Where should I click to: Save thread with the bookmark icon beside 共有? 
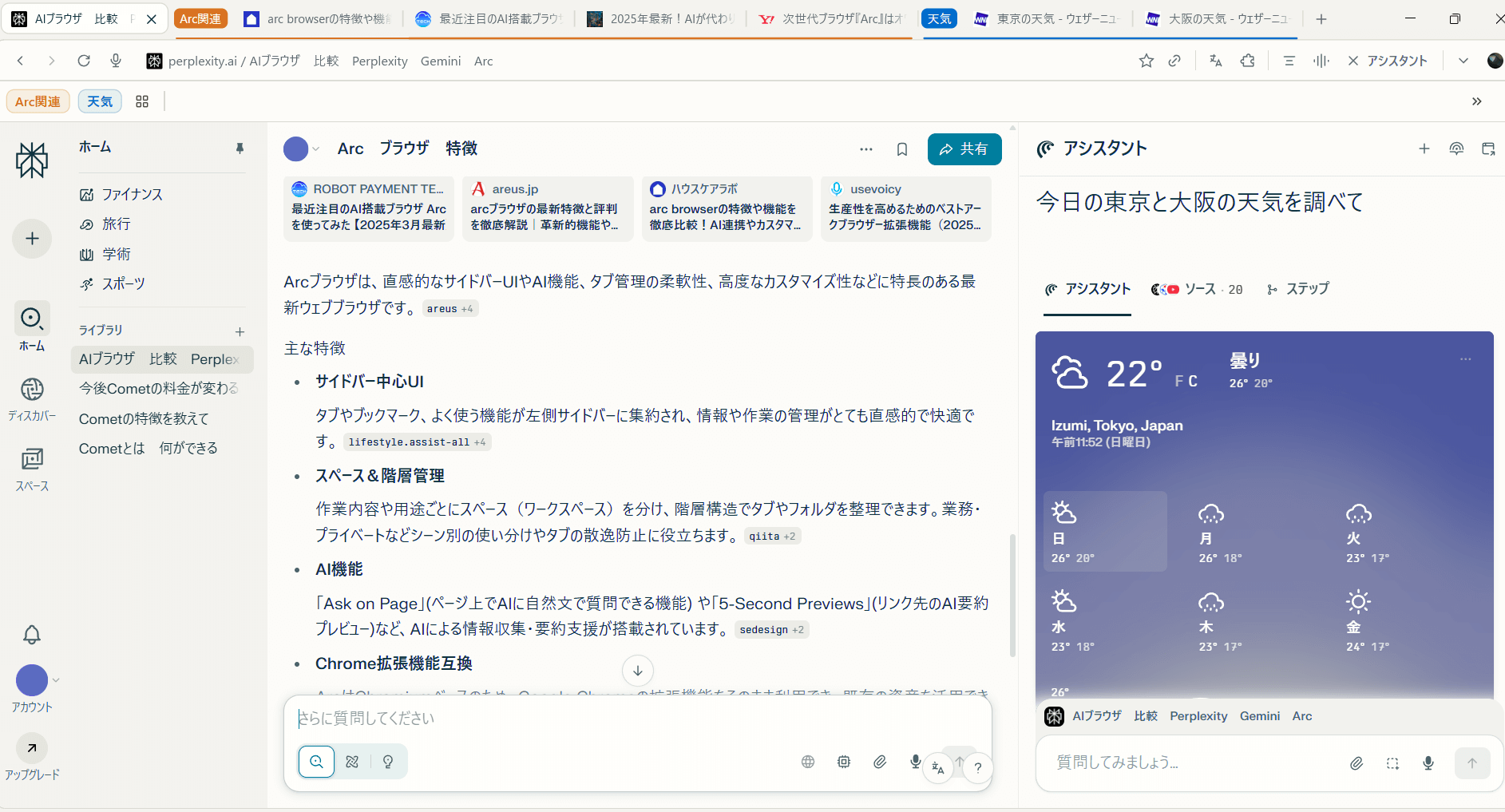(x=902, y=149)
